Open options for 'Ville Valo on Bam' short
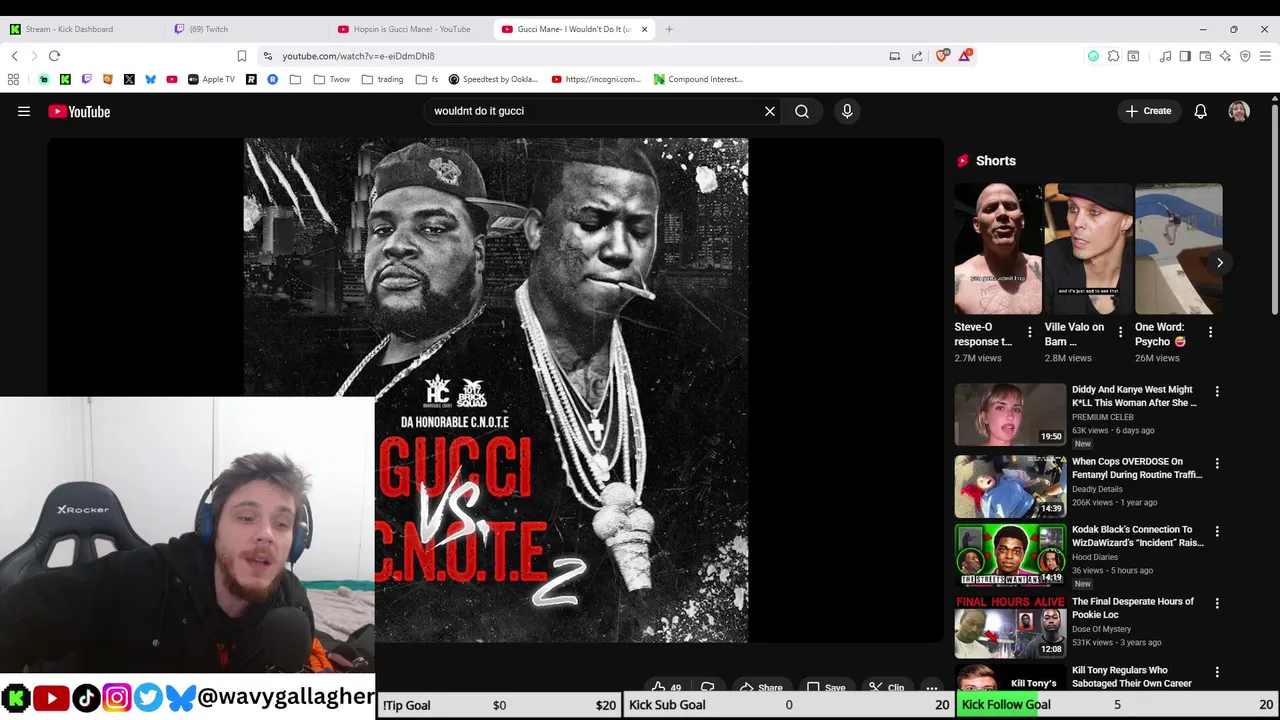 coord(1120,332)
